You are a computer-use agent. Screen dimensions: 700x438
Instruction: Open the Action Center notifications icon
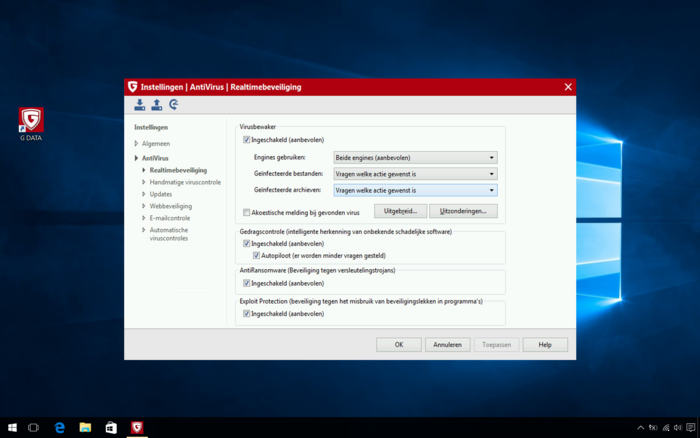coord(691,428)
